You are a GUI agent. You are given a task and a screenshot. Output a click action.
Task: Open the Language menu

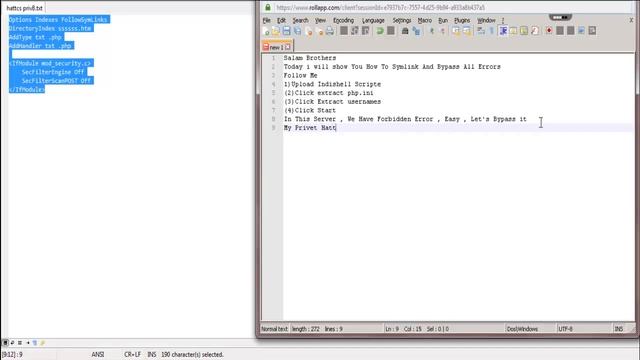pos(373,20)
